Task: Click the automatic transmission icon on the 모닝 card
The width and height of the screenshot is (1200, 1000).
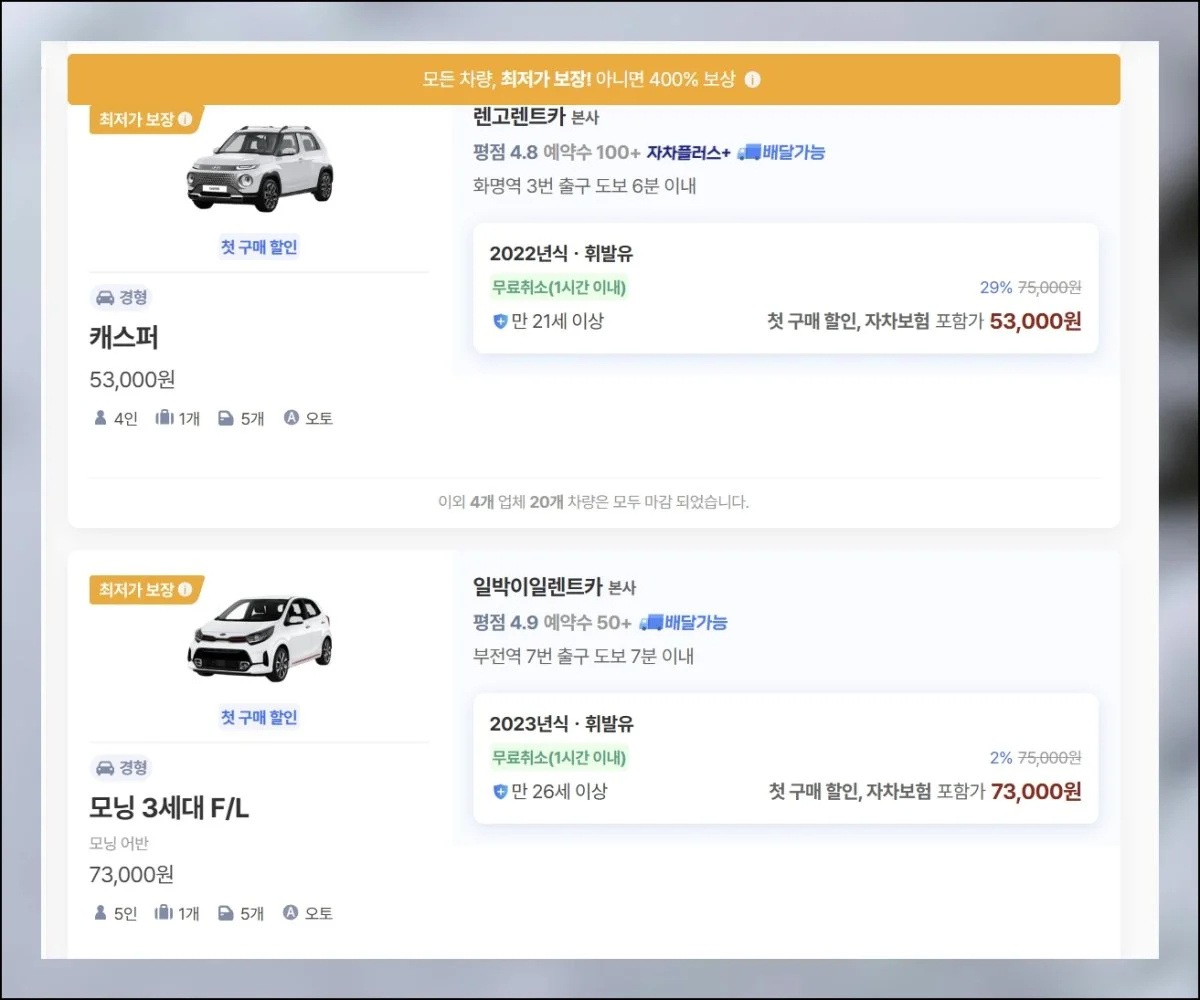Action: (291, 912)
